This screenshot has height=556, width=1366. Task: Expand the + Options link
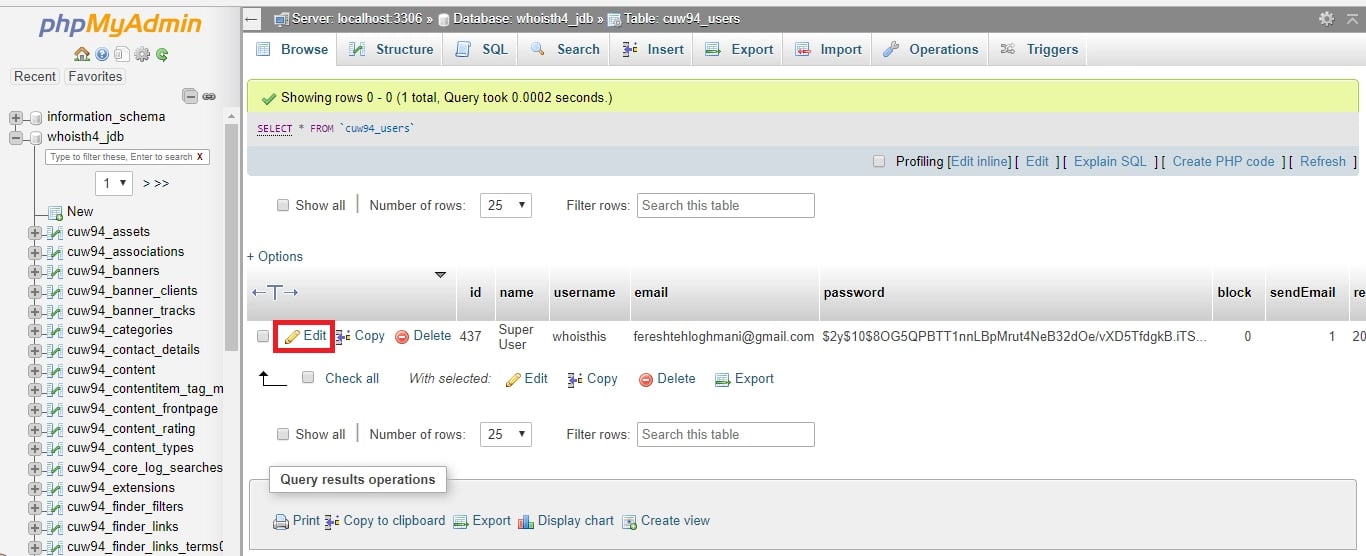(x=275, y=257)
